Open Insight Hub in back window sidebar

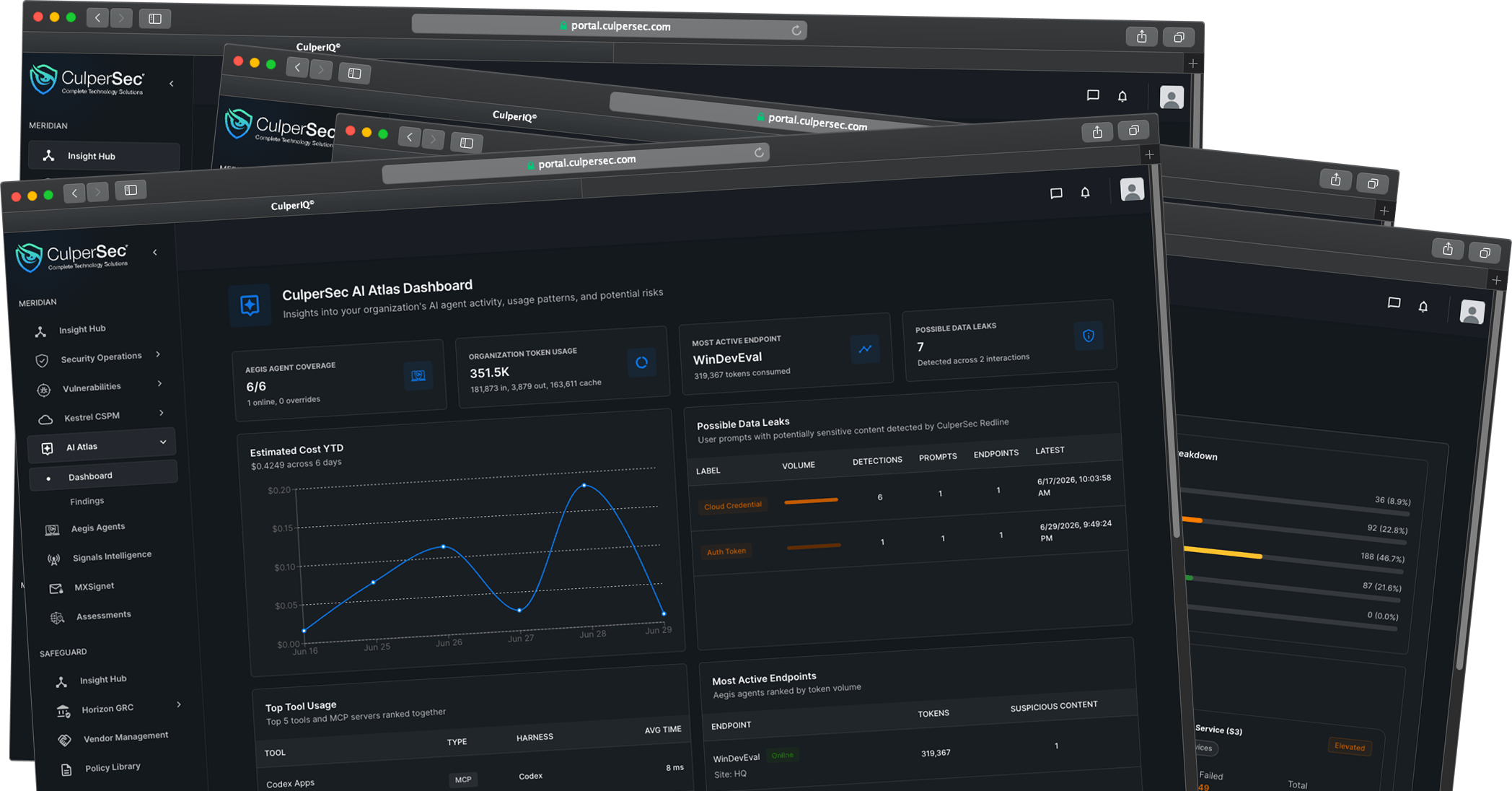[104, 157]
